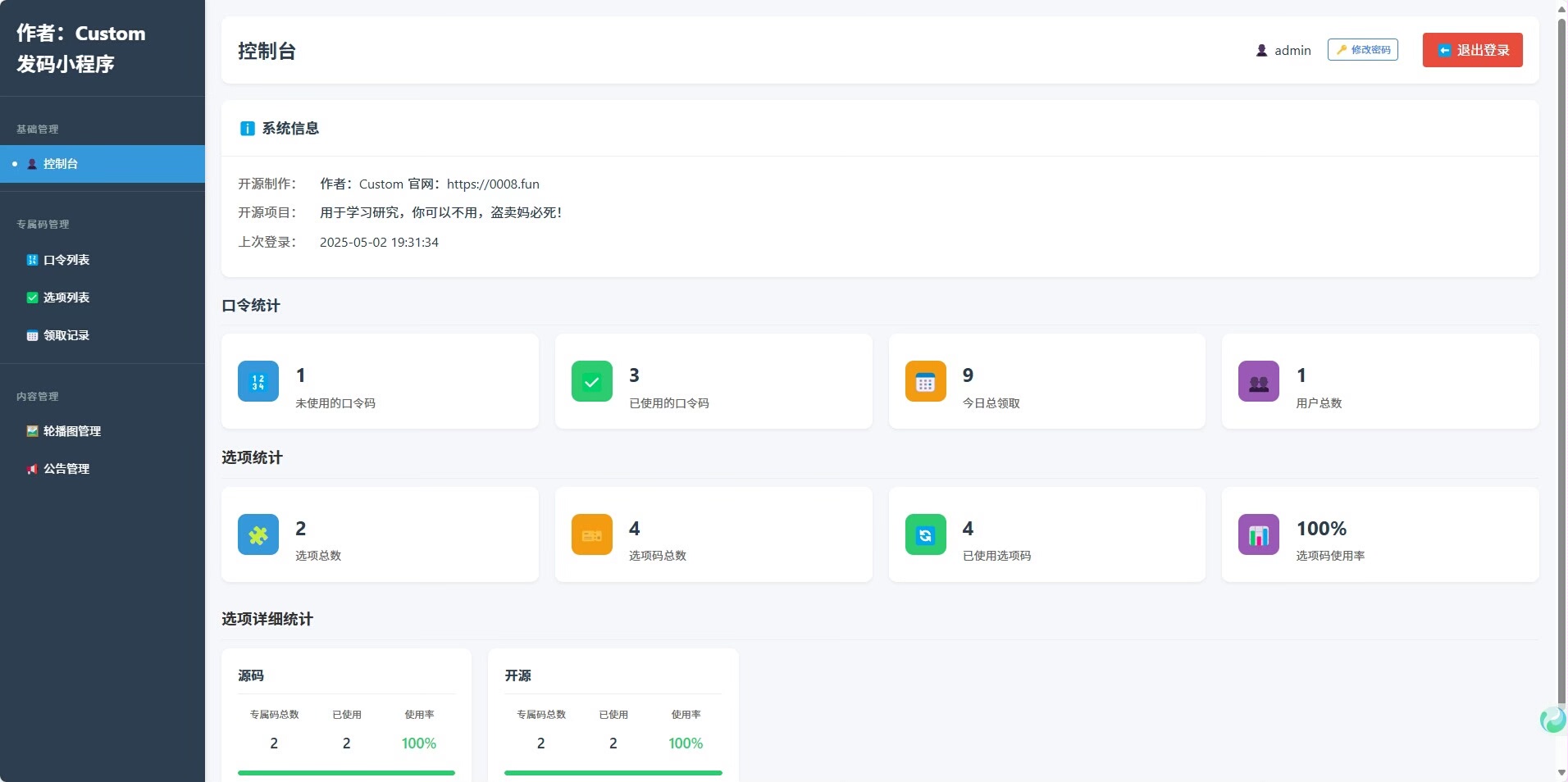Open 口令列表 in the sidebar
The image size is (1568, 782).
click(66, 260)
